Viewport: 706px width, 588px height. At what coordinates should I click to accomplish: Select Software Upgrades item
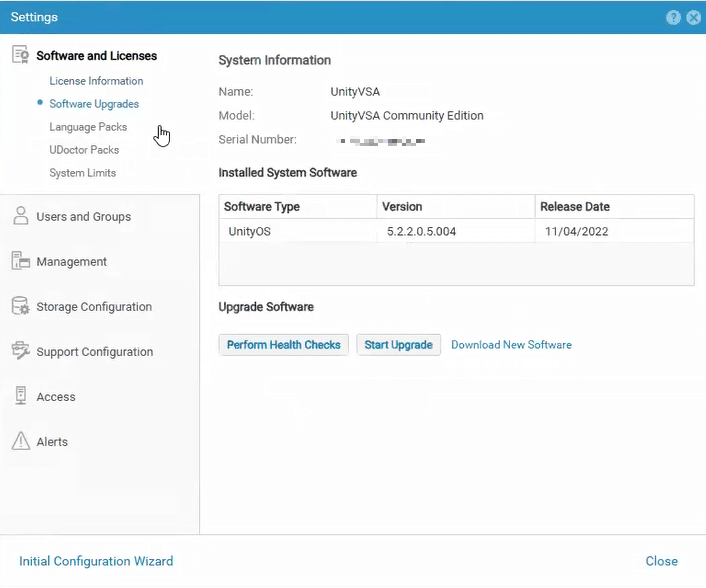[x=94, y=104]
